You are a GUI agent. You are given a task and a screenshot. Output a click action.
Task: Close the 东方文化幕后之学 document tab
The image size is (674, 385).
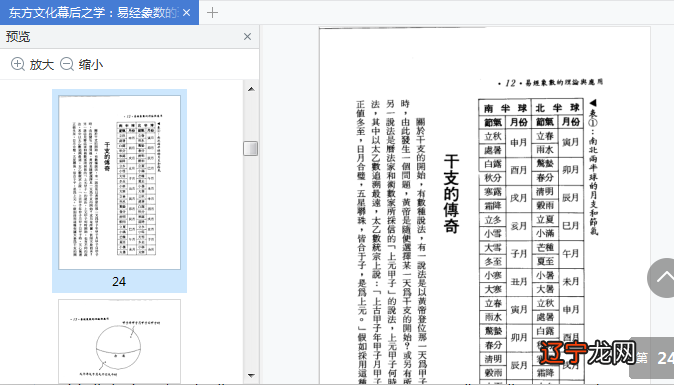187,13
